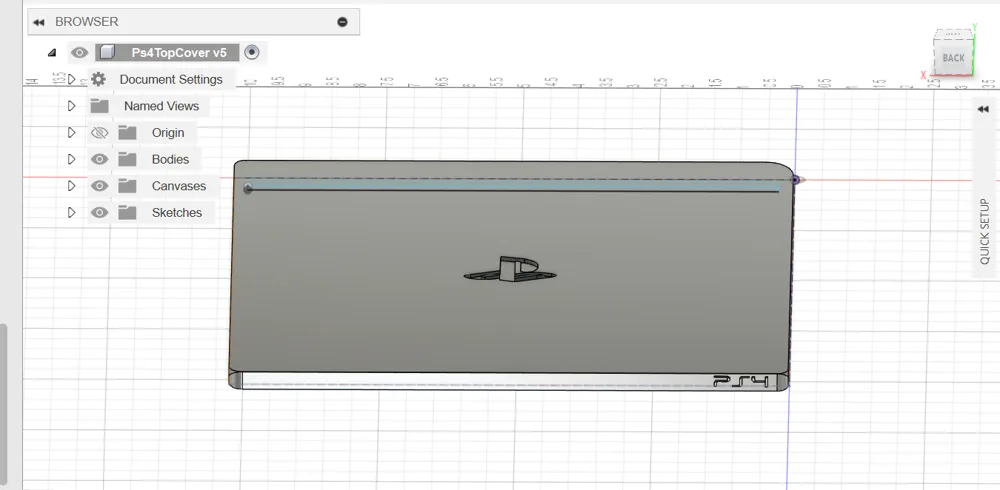Select the Bodies label
The height and width of the screenshot is (490, 1000).
click(x=170, y=160)
